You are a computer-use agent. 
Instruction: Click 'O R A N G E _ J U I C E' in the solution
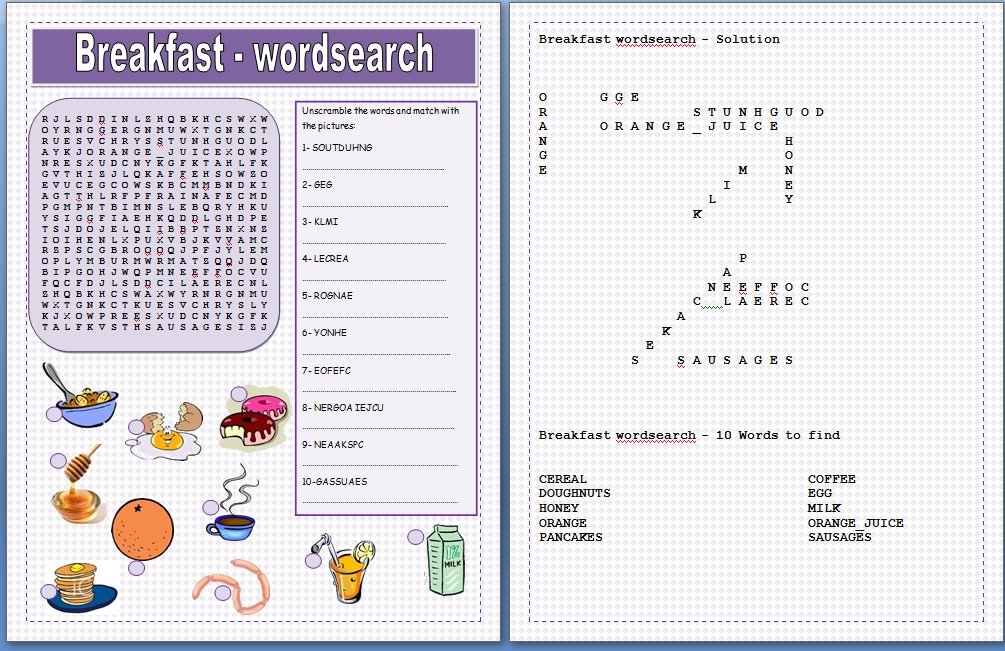coord(689,127)
